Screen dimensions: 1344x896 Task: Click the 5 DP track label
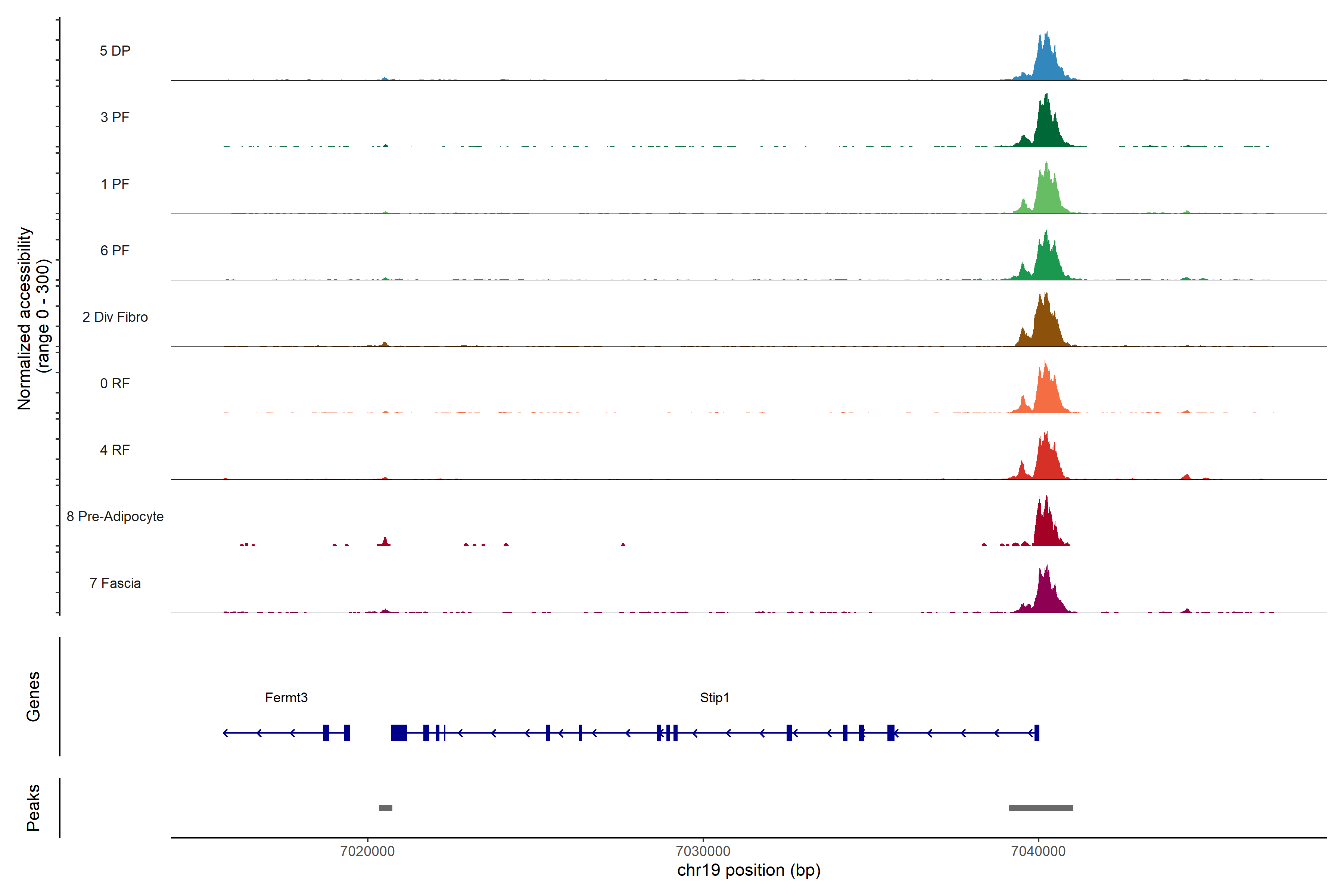(x=115, y=51)
